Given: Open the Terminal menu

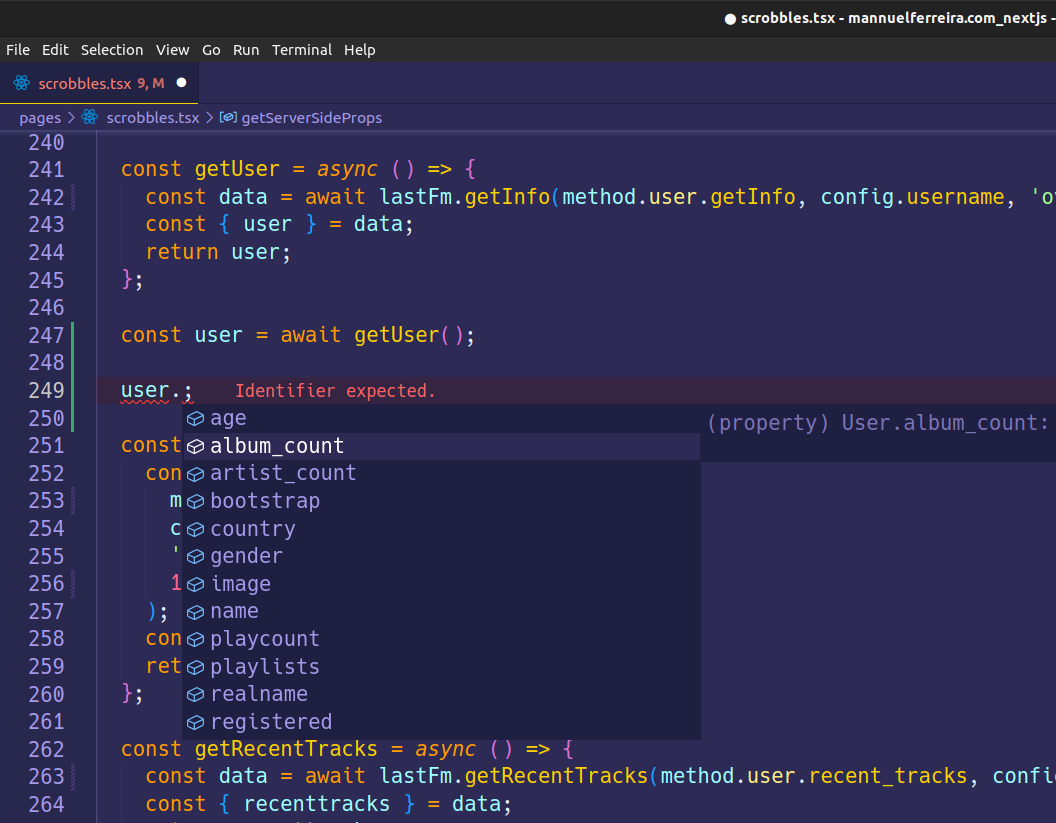Looking at the screenshot, I should tap(302, 50).
